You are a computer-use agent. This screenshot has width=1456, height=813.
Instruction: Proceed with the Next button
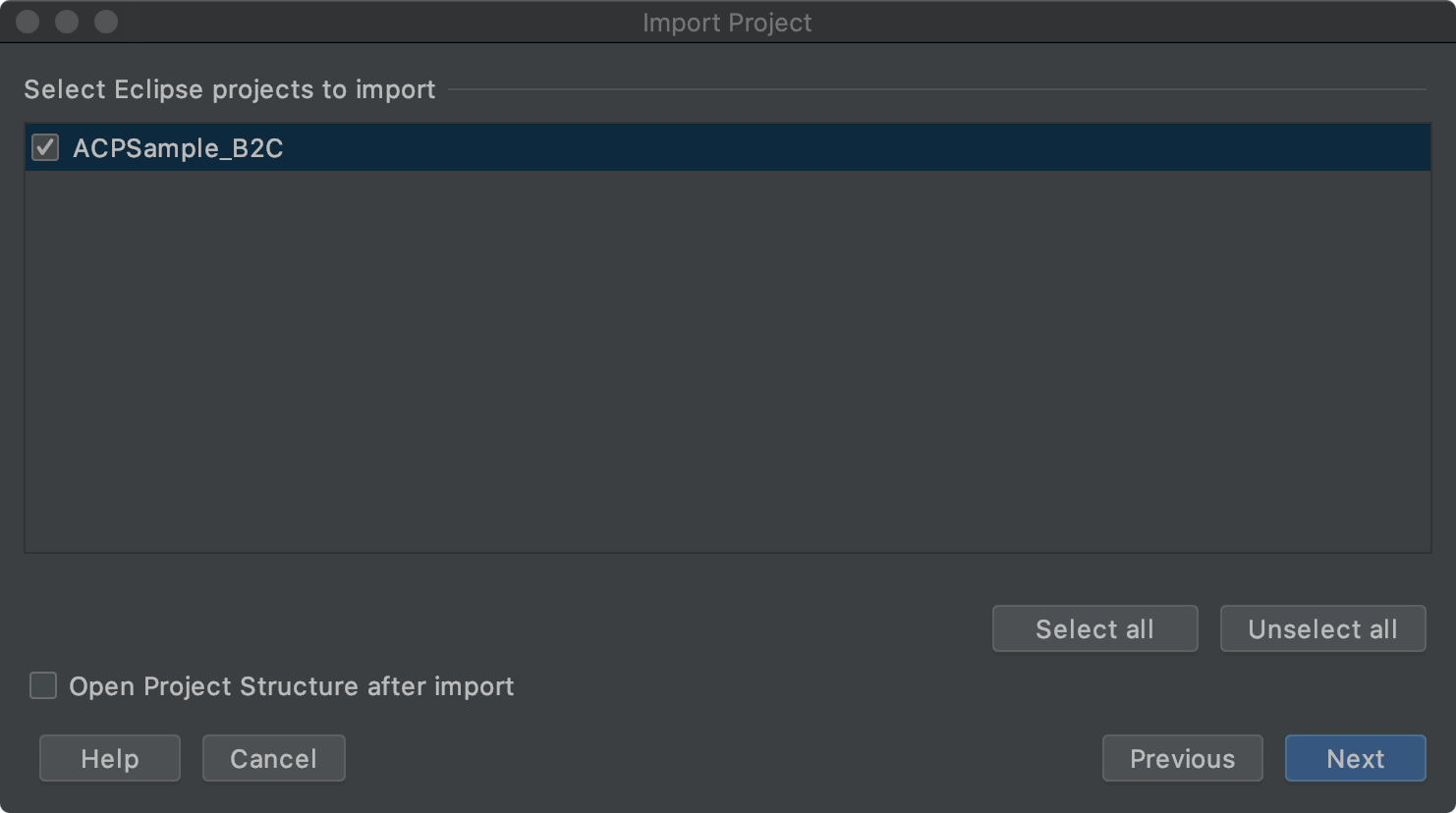coord(1355,758)
